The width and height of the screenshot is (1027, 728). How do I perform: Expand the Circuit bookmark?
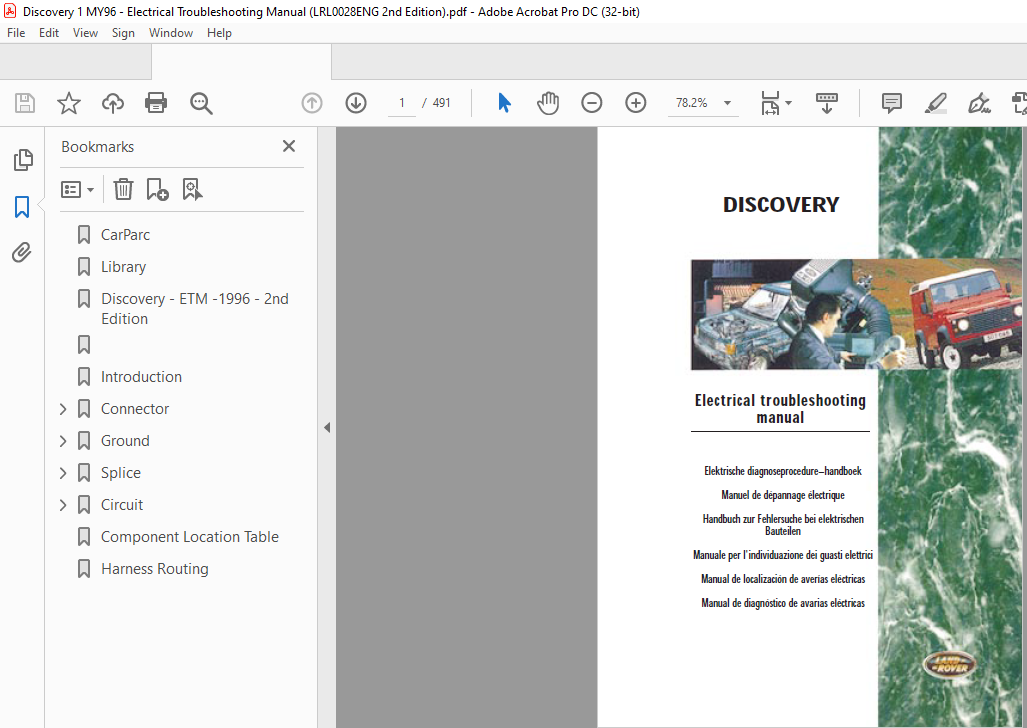63,505
